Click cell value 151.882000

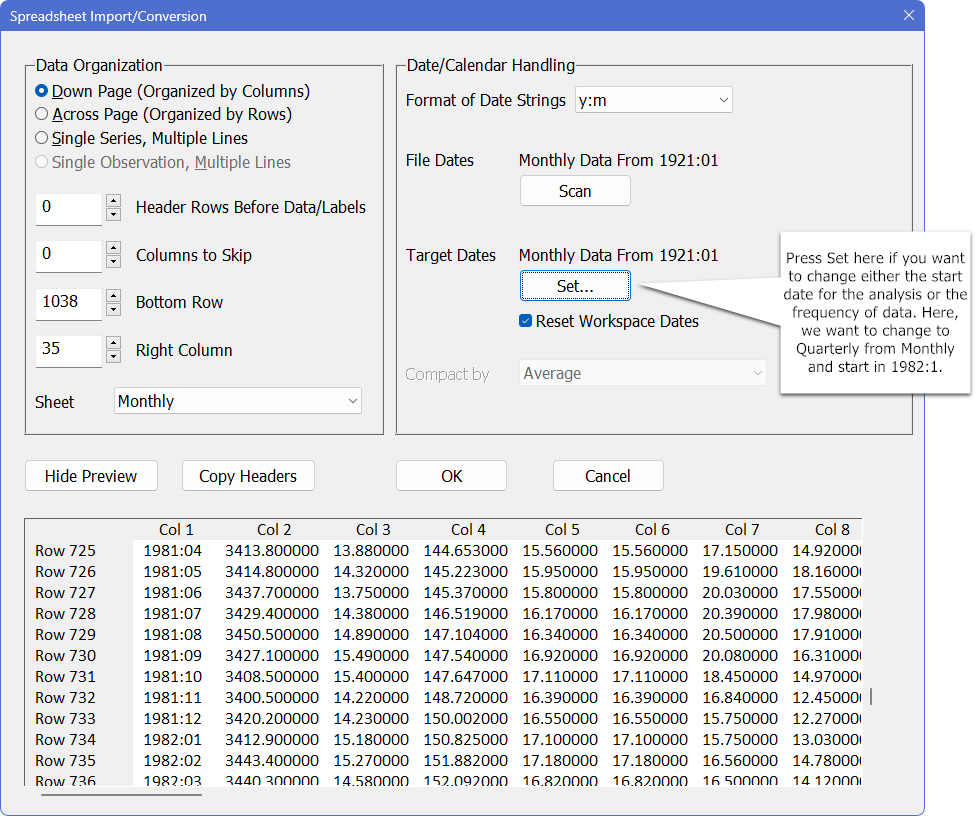point(465,761)
